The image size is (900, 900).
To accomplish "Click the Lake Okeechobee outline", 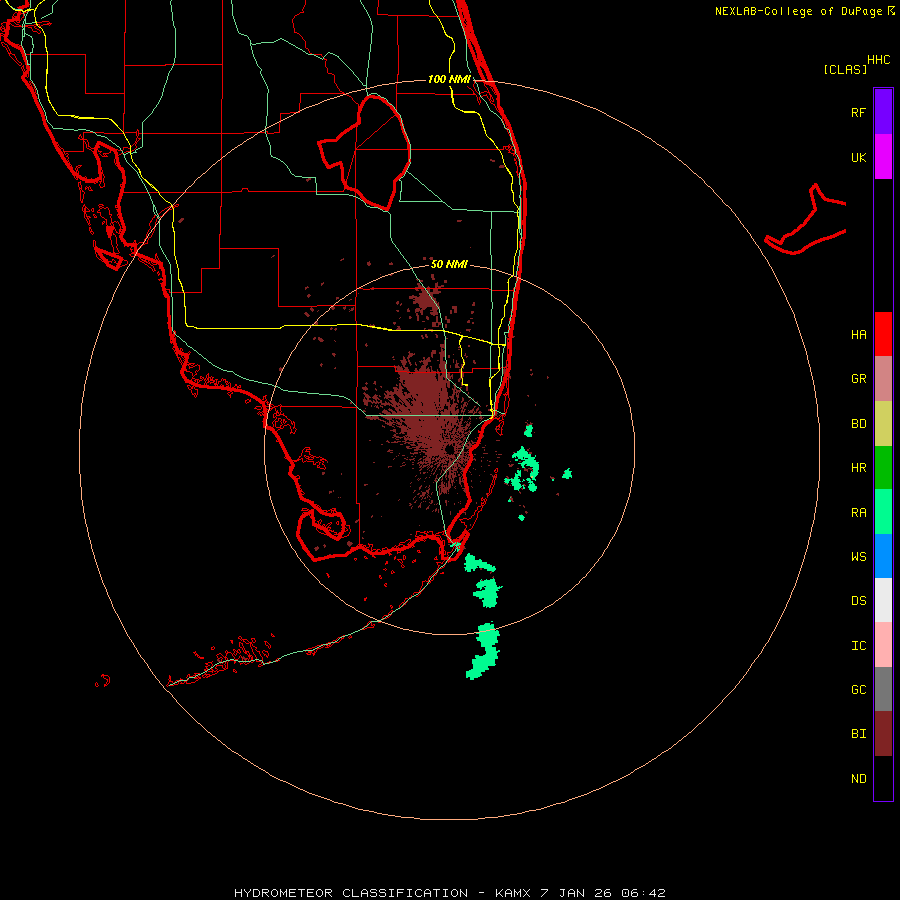I will pos(364,152).
